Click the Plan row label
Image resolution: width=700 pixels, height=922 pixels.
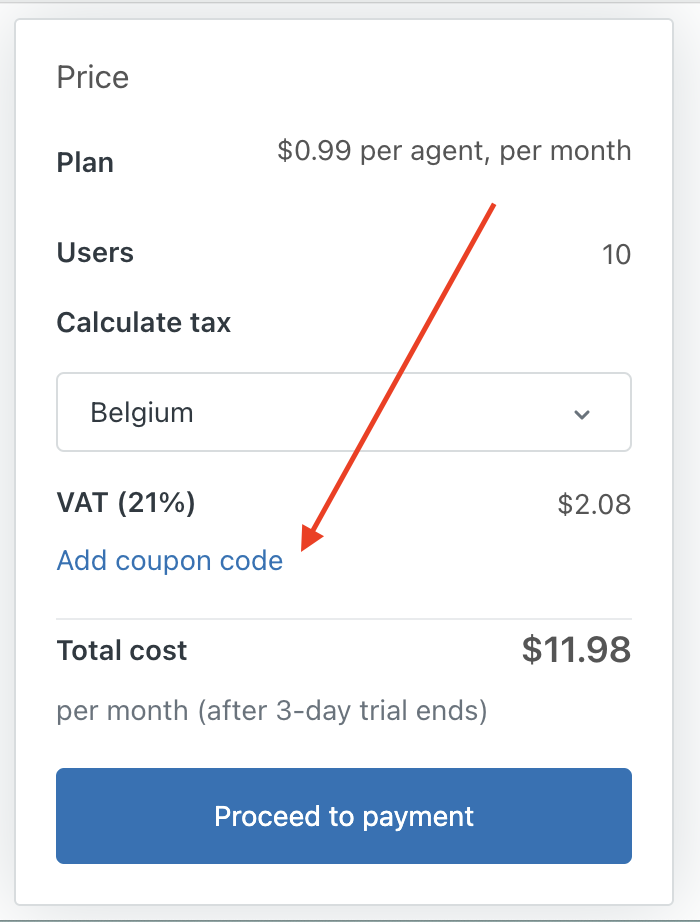(85, 162)
